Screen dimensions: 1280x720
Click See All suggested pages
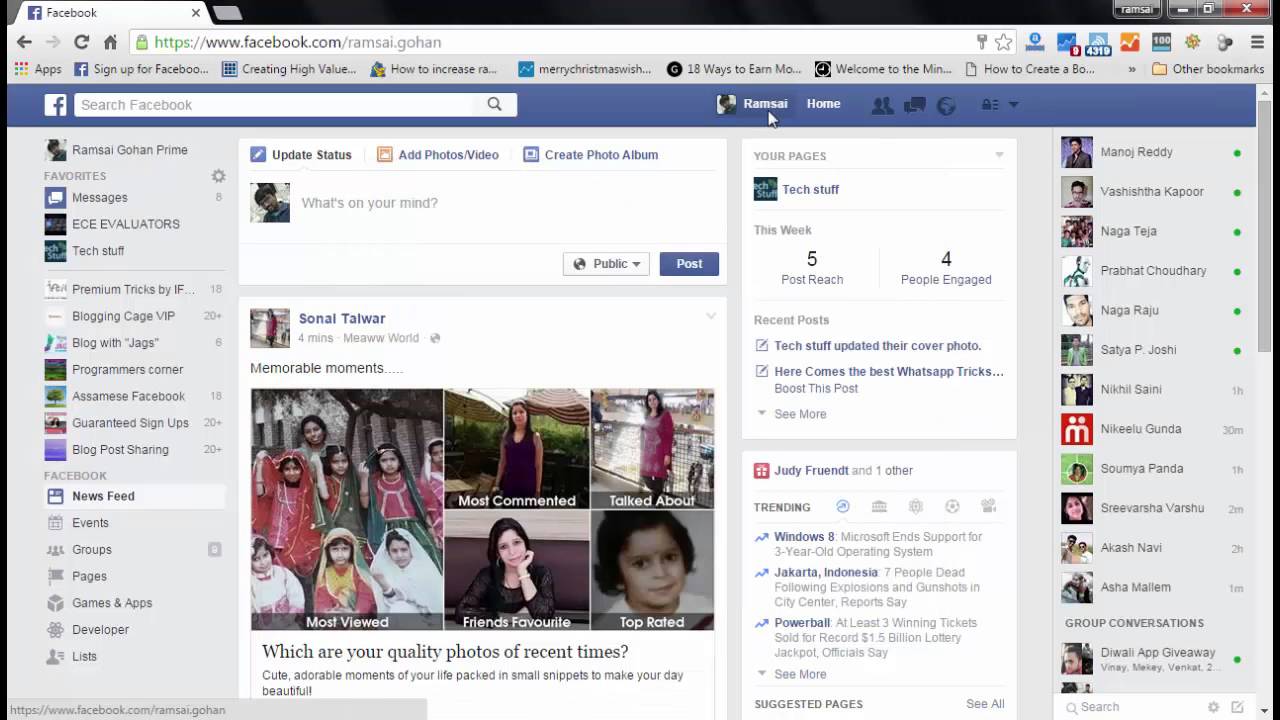pos(985,704)
